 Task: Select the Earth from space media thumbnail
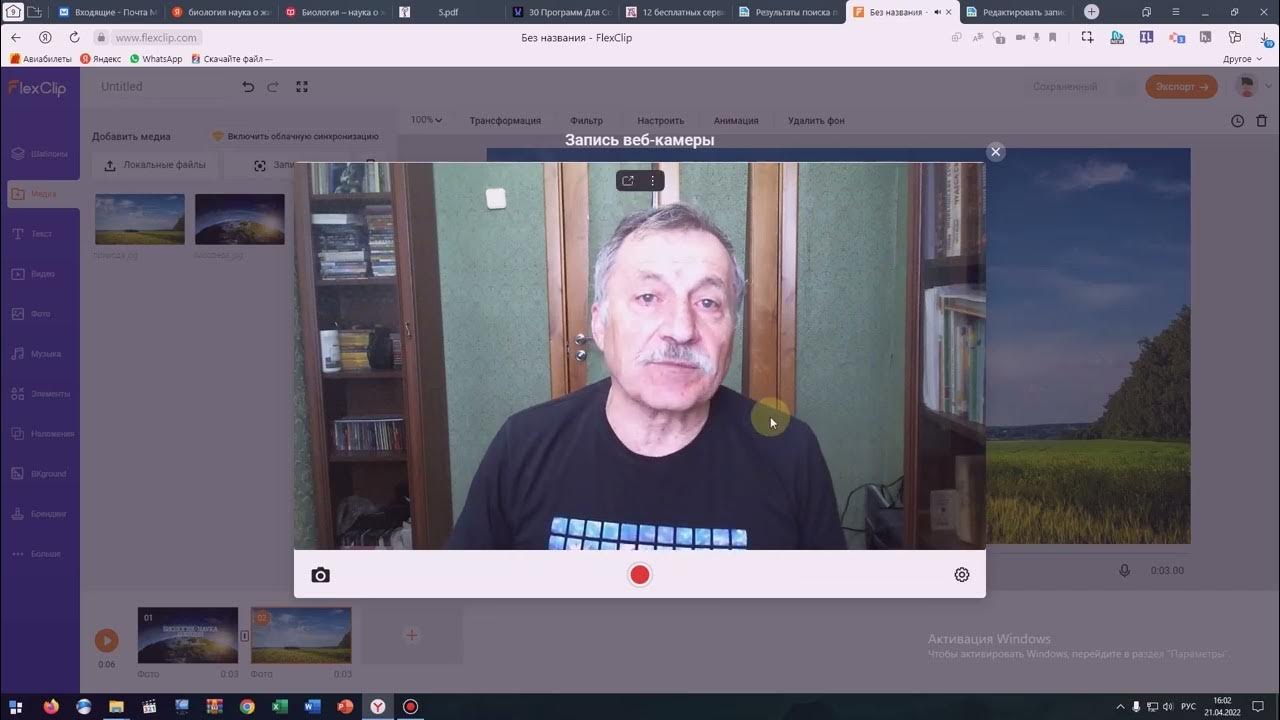(240, 219)
